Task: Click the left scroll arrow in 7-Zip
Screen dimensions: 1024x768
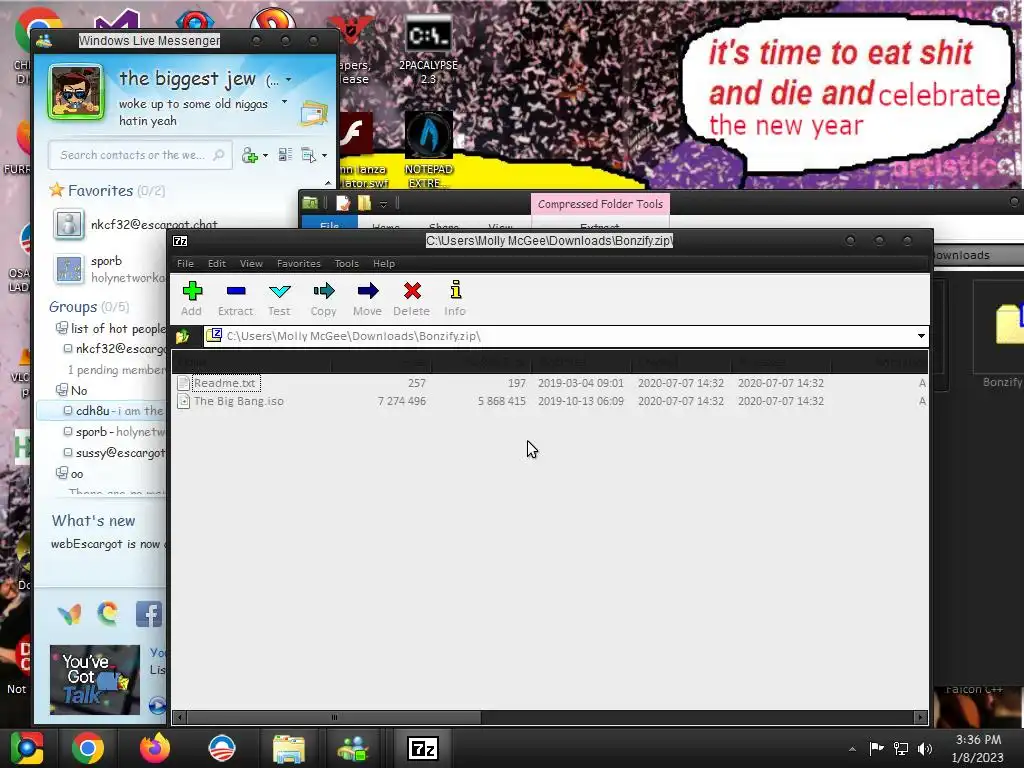Action: (180, 717)
